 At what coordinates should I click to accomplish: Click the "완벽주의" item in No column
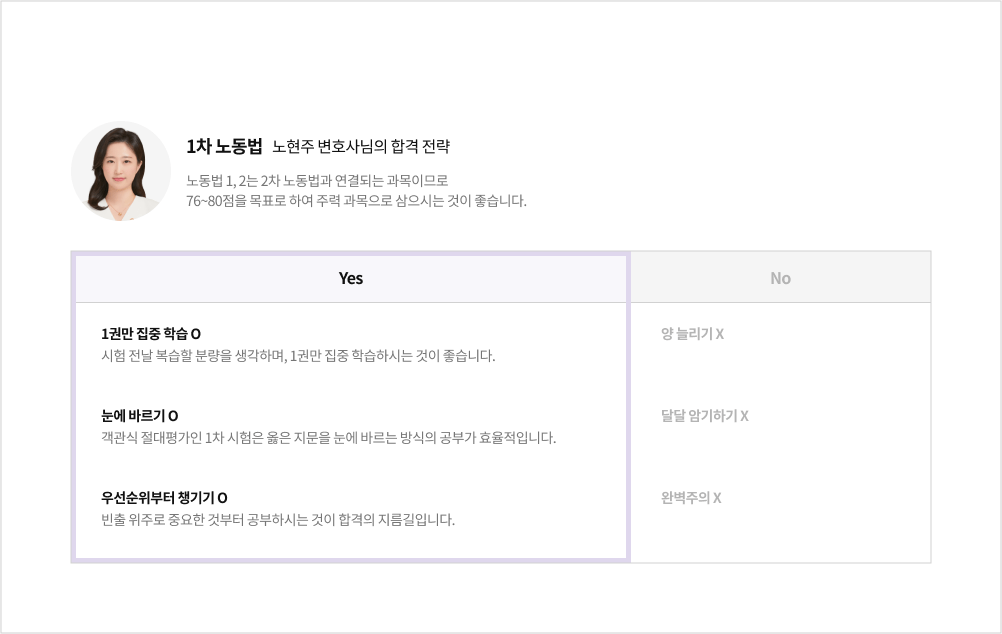coord(685,498)
